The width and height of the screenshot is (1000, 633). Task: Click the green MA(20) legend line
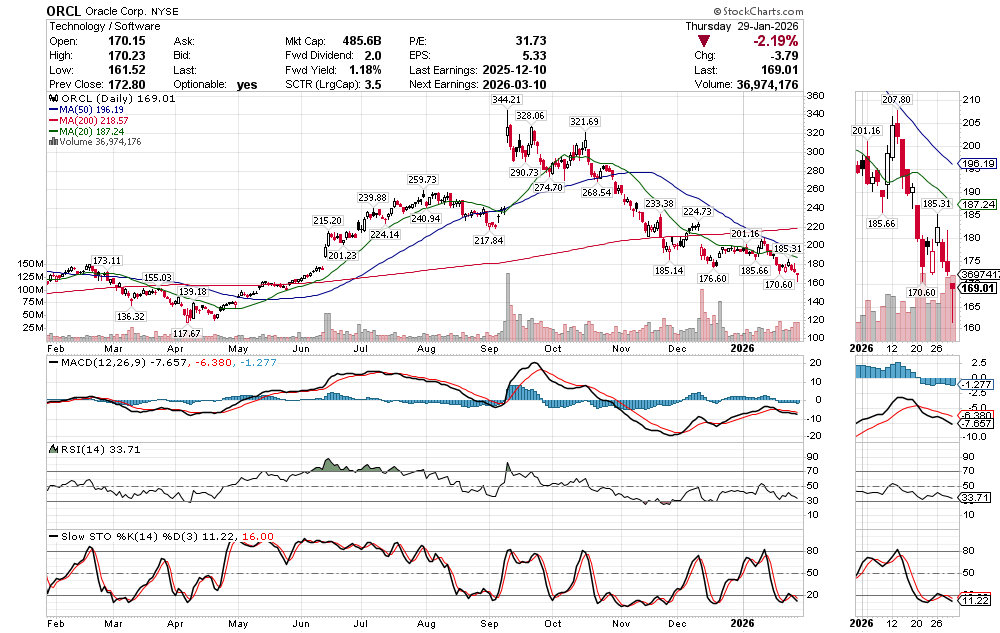click(x=53, y=131)
